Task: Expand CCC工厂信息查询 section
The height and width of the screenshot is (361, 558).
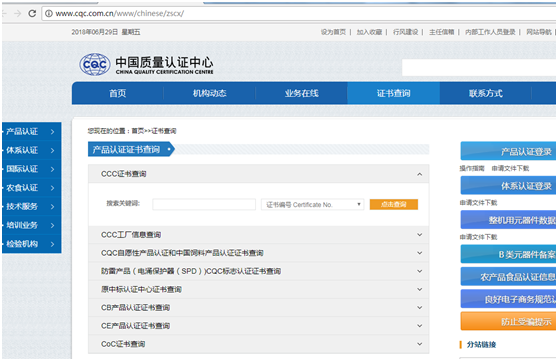Action: point(258,235)
